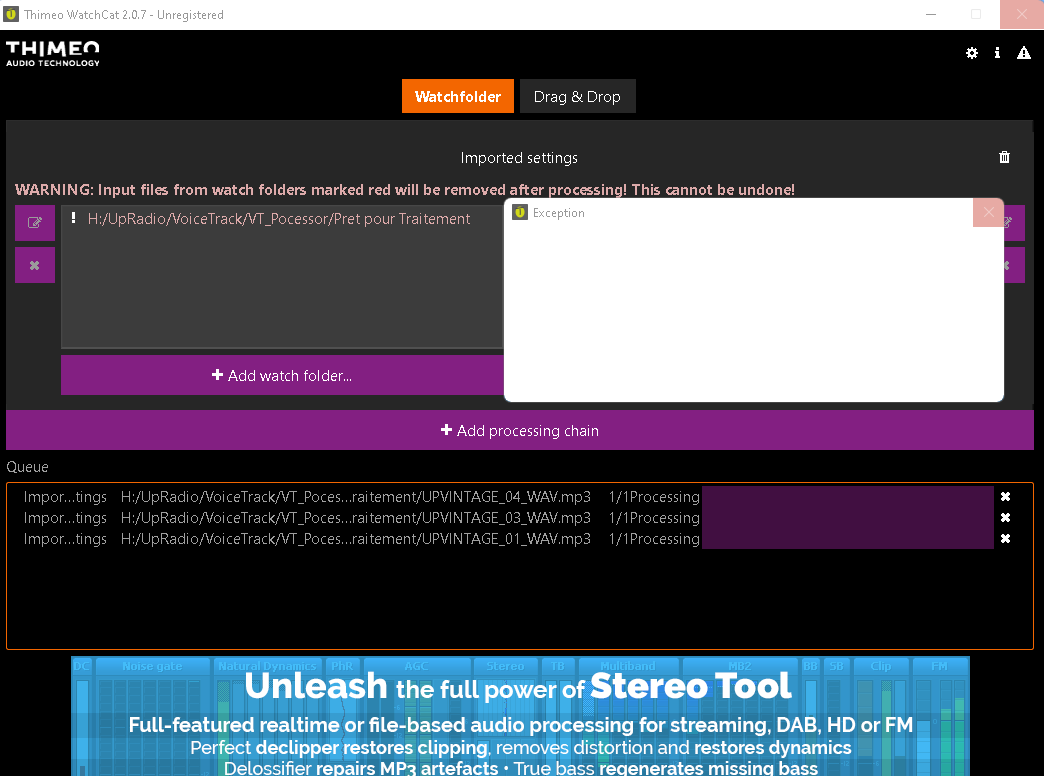Click the exclamation mark beside watch folder path
The image size is (1044, 776).
coord(73,218)
